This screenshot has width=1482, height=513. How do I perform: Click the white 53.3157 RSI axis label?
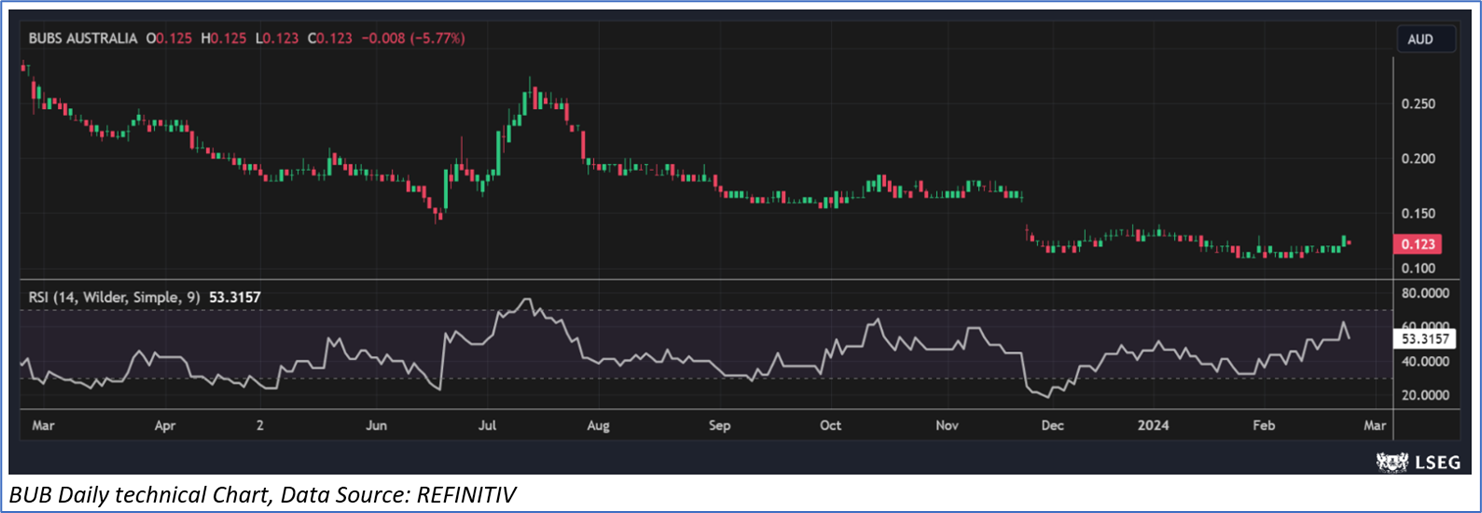[1423, 338]
